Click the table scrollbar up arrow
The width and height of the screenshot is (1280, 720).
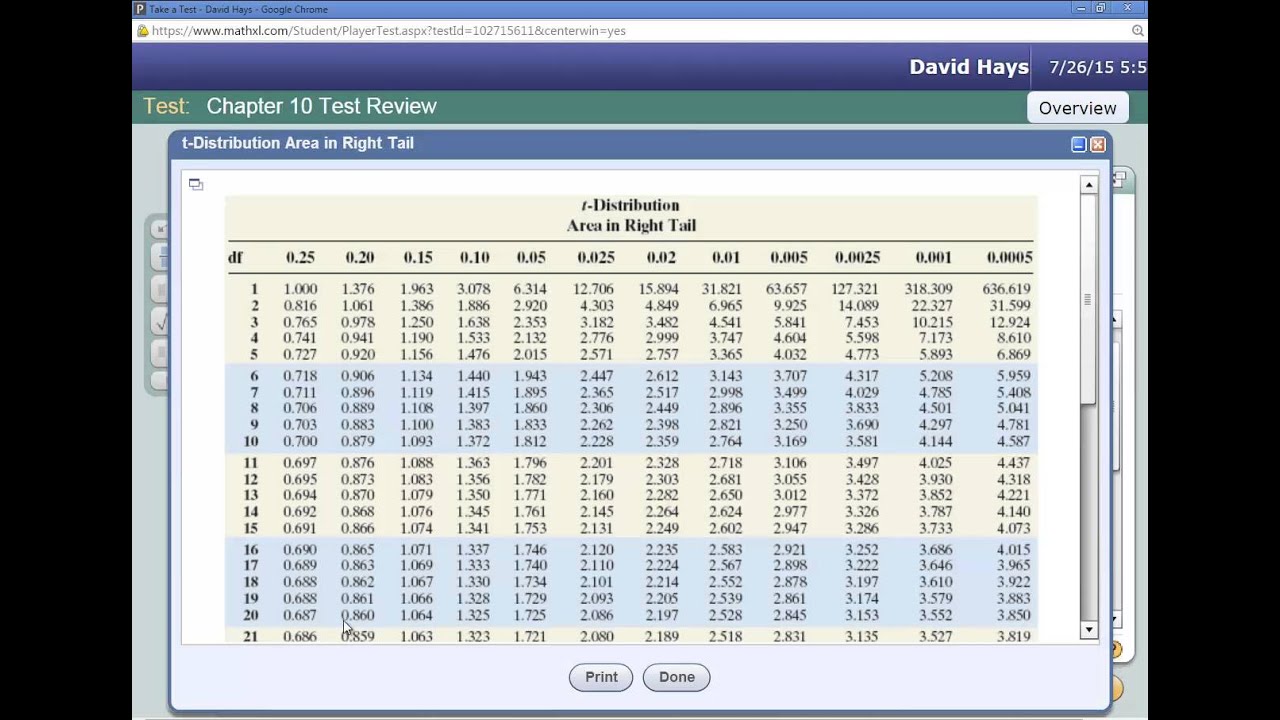[x=1089, y=185]
